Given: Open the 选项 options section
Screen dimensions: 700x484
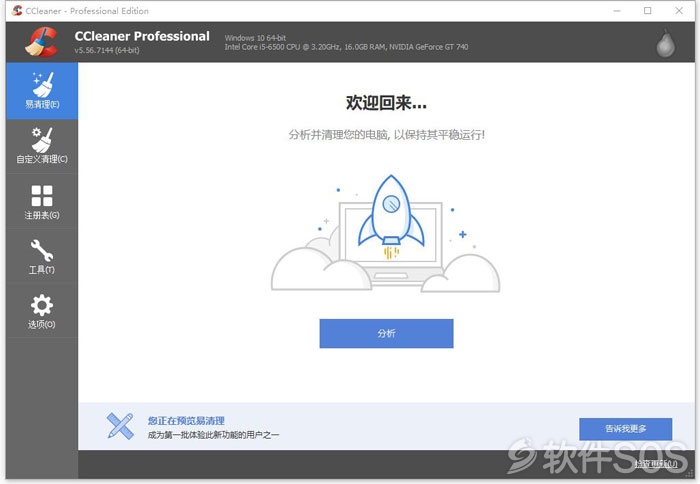Looking at the screenshot, I should pos(42,311).
